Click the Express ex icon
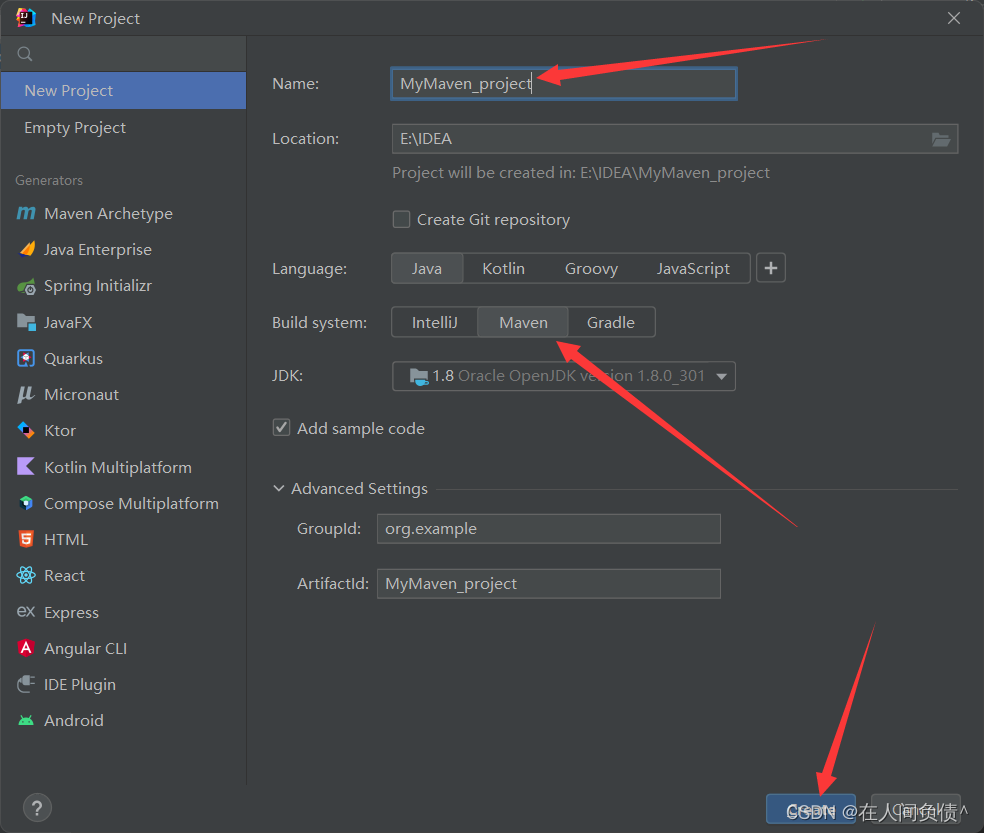 [26, 611]
